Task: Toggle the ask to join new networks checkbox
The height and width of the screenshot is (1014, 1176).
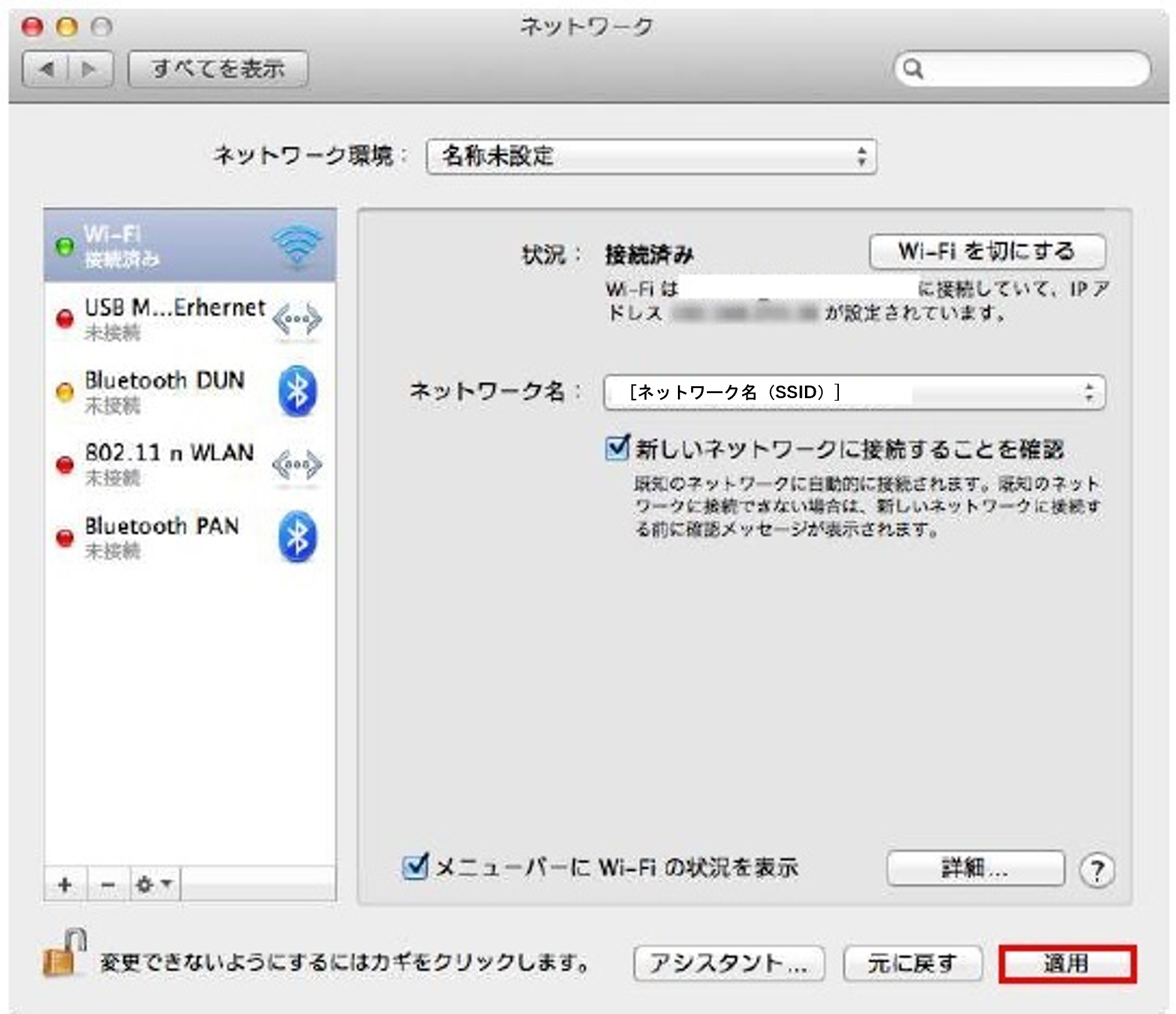Action: [616, 448]
